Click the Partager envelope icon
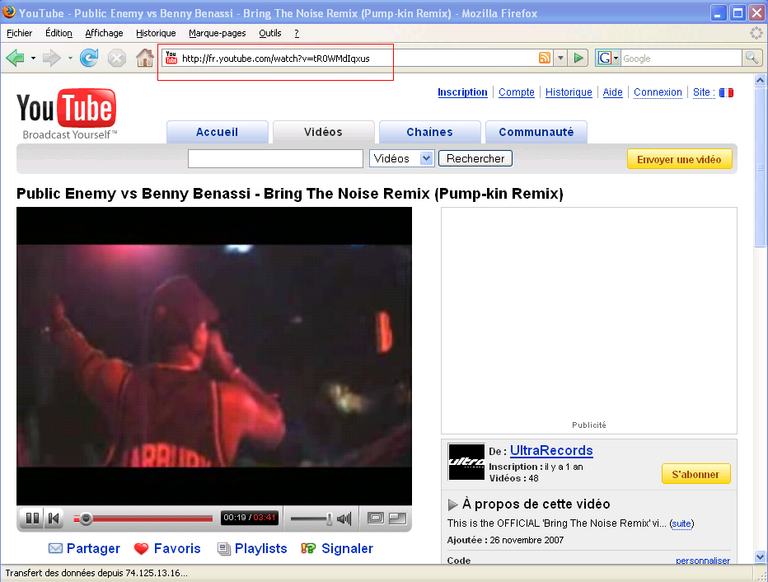This screenshot has height=582, width=768. (x=55, y=548)
